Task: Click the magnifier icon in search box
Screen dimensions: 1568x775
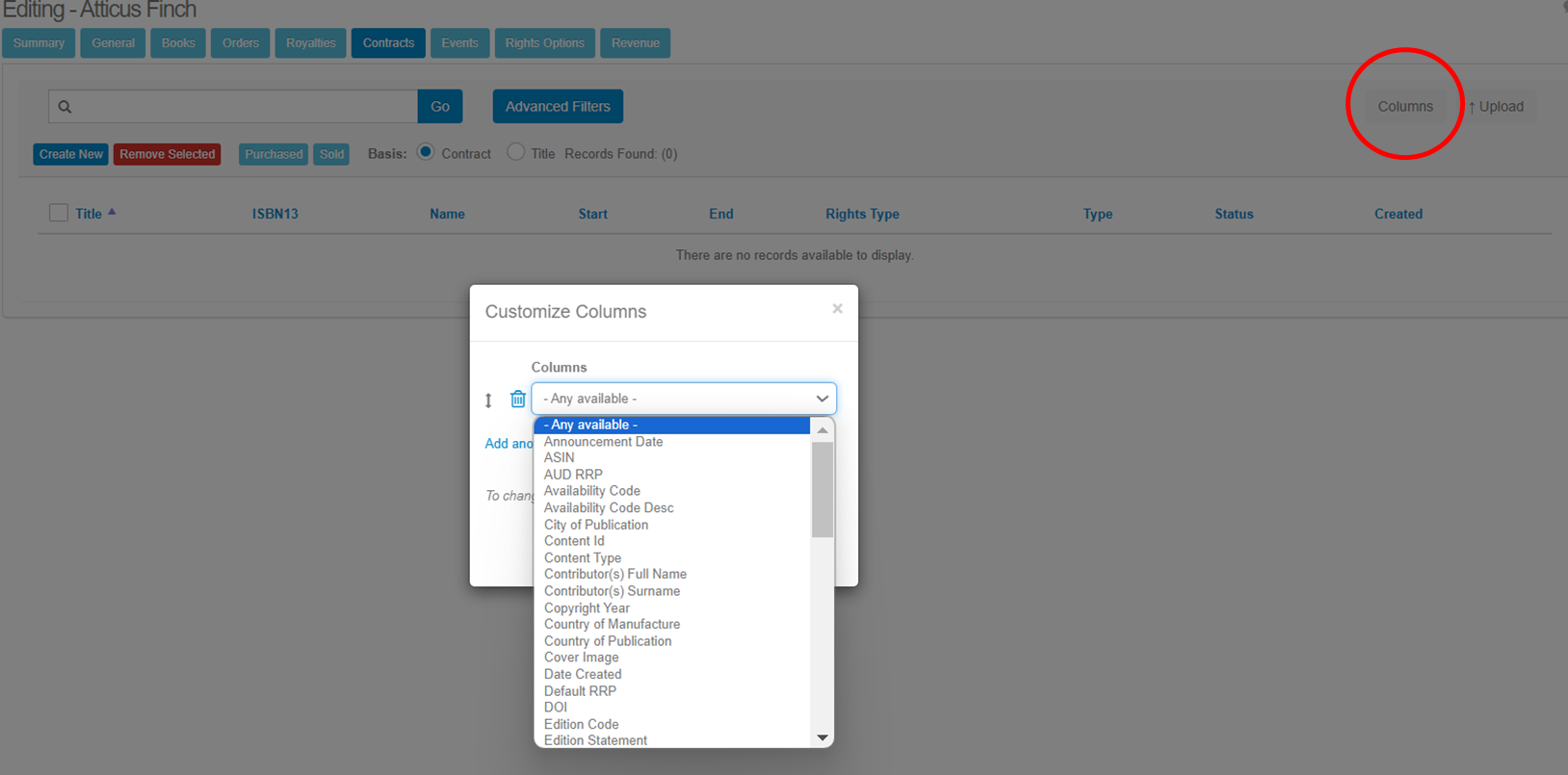Action: 65,107
